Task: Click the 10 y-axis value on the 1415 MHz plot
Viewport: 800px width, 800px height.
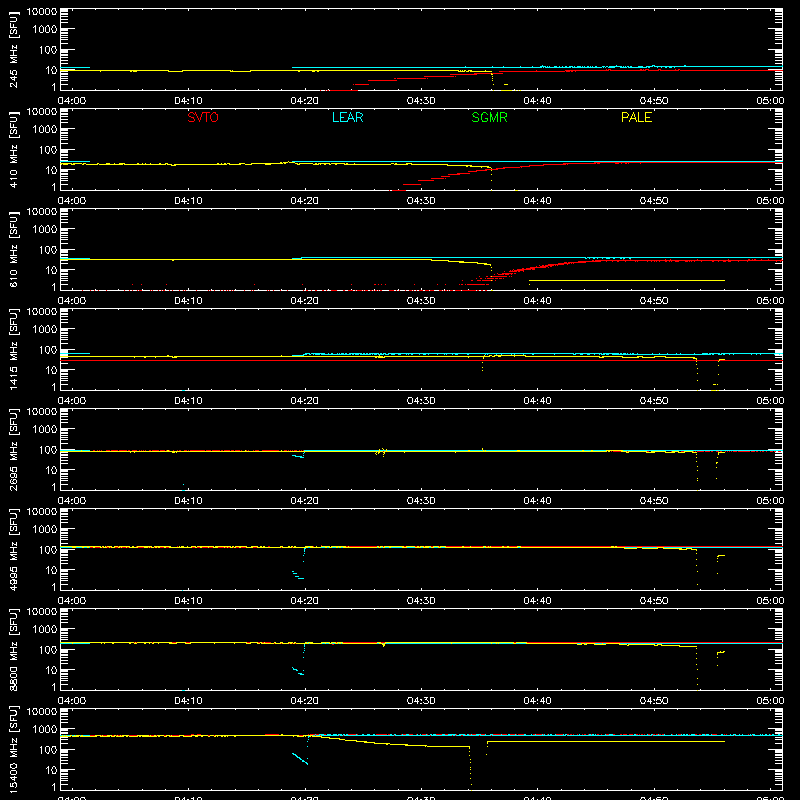Action: [x=51, y=370]
